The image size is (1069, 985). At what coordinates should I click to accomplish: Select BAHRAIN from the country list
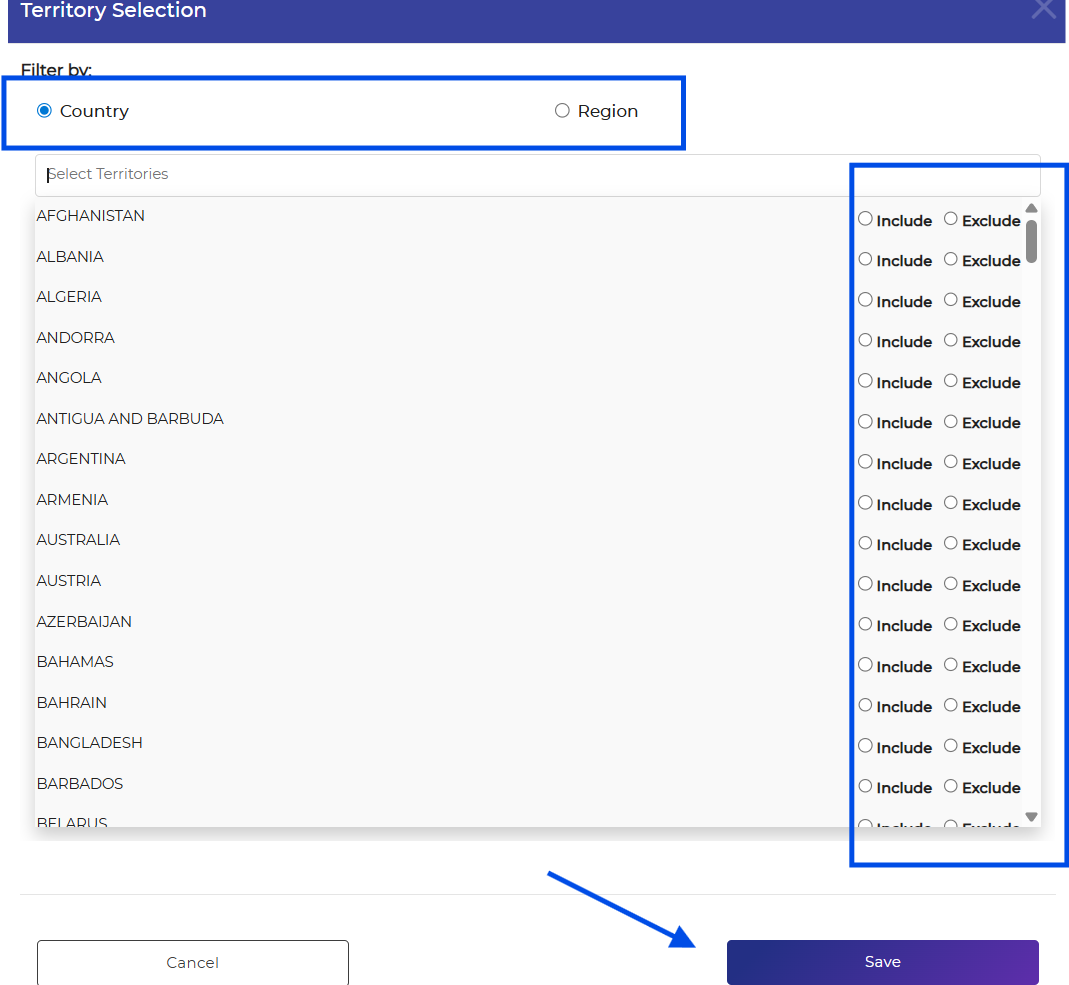[x=72, y=702]
